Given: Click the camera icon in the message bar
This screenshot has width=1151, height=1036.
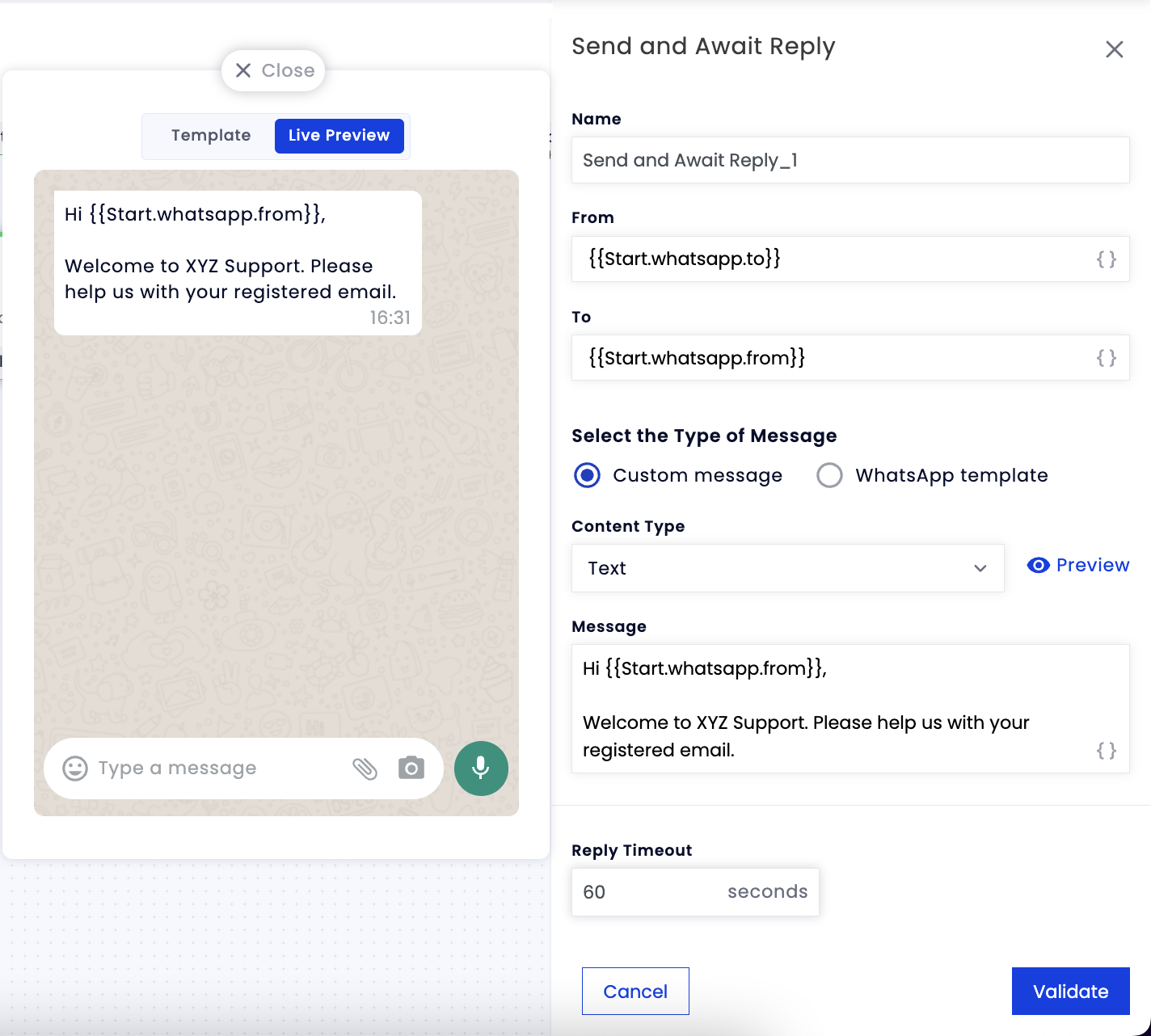Looking at the screenshot, I should click(x=411, y=768).
